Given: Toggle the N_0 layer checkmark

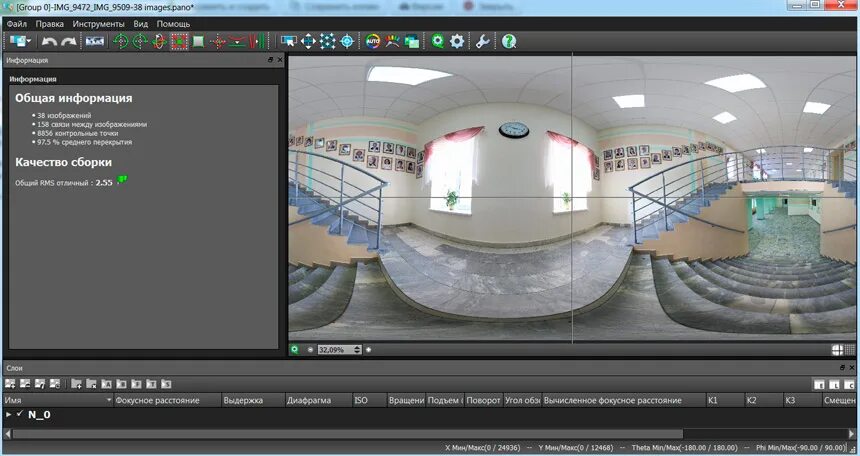Looking at the screenshot, I should pos(20,414).
